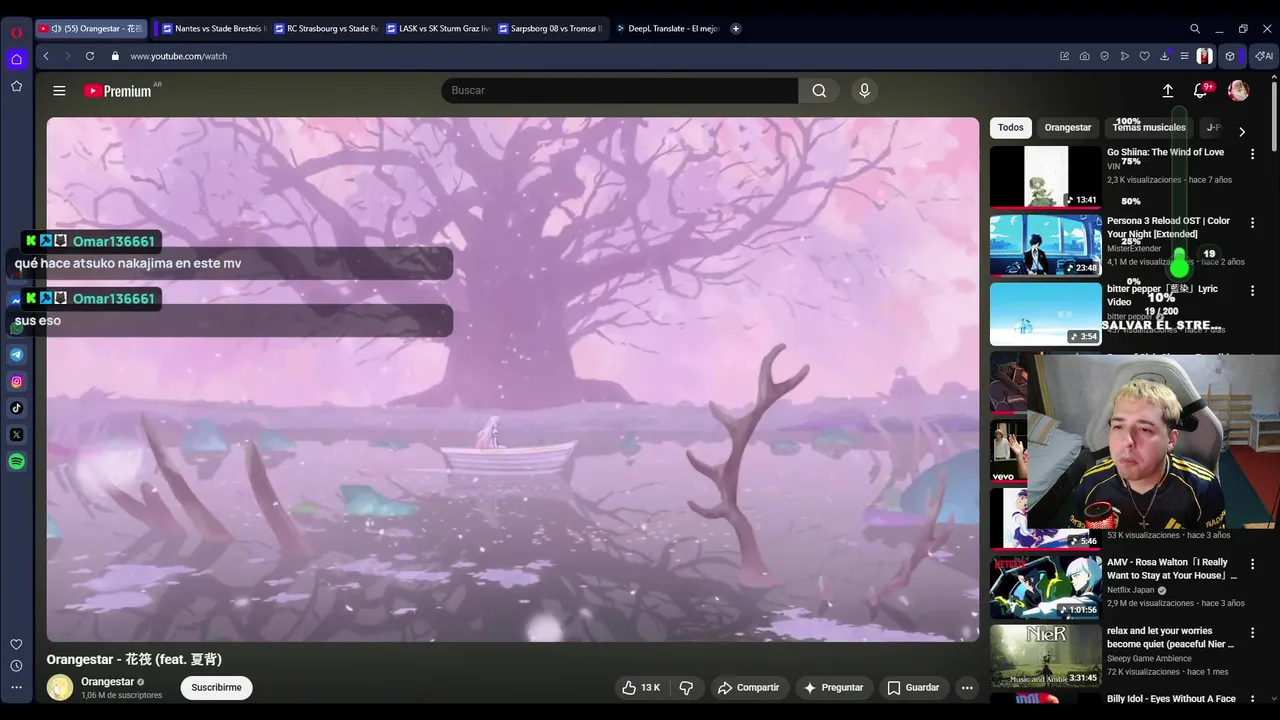This screenshot has width=1280, height=720.
Task: Select the Temas musicales filter chip
Action: [x=1149, y=128]
